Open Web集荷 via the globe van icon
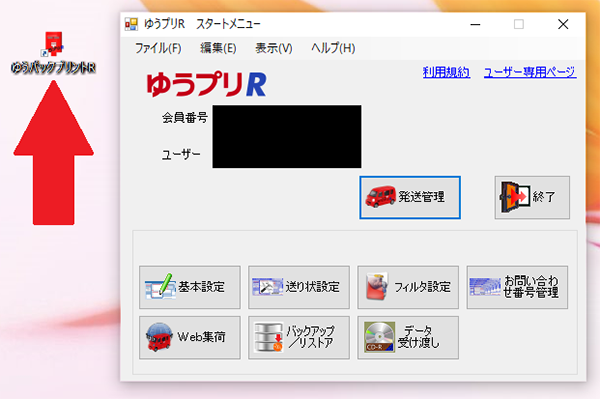 [x=159, y=337]
